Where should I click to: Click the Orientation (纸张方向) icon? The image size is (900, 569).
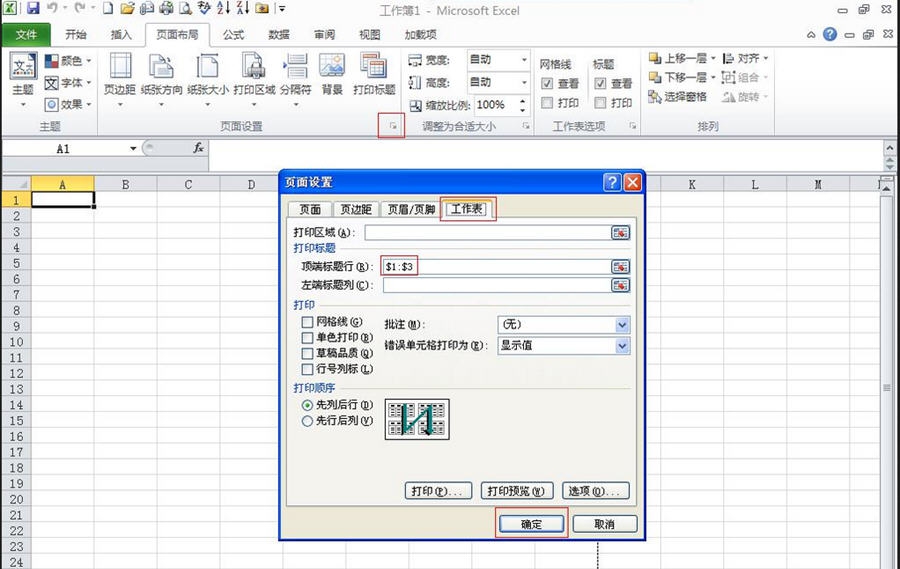coord(161,65)
